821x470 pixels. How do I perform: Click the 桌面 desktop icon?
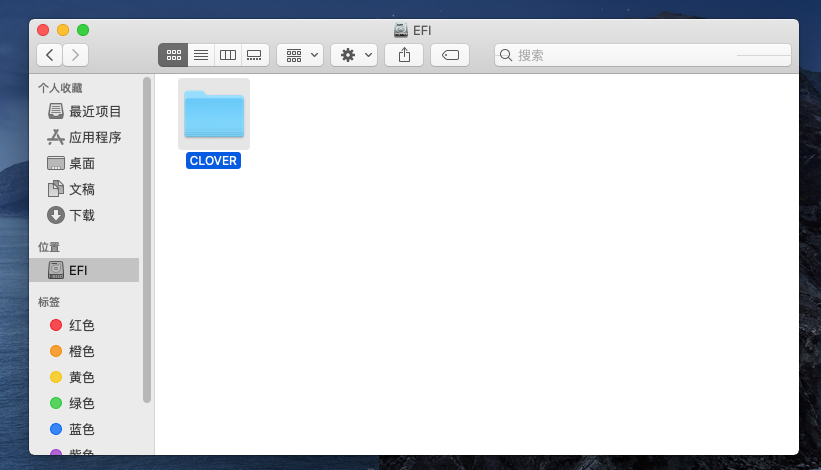point(56,163)
